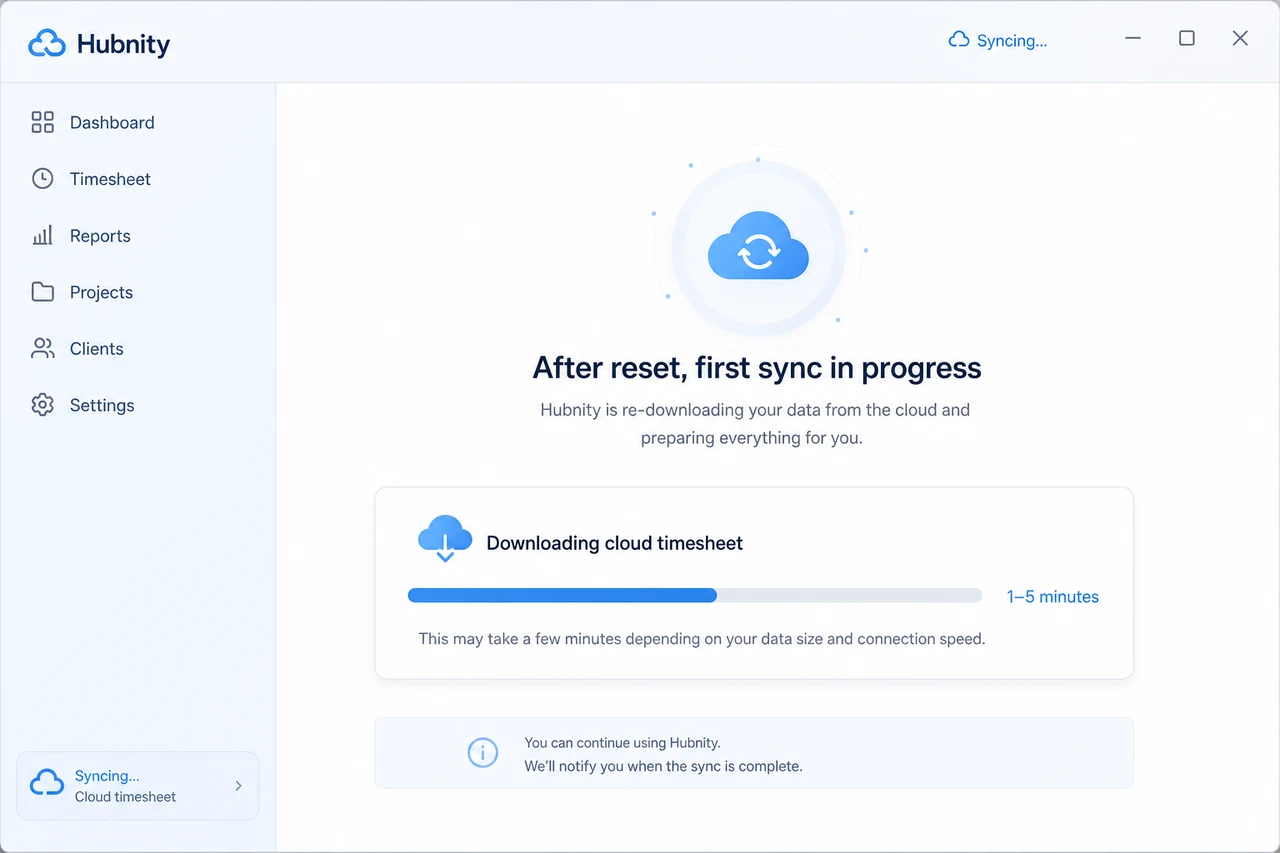Click the "After reset, first sync in progress" heading

[x=757, y=368]
